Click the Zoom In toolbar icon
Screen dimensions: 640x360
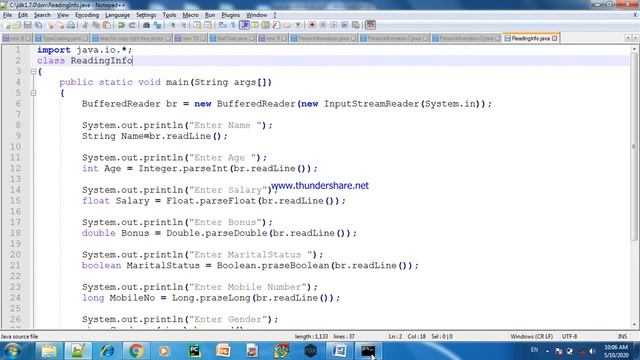coord(173,25)
